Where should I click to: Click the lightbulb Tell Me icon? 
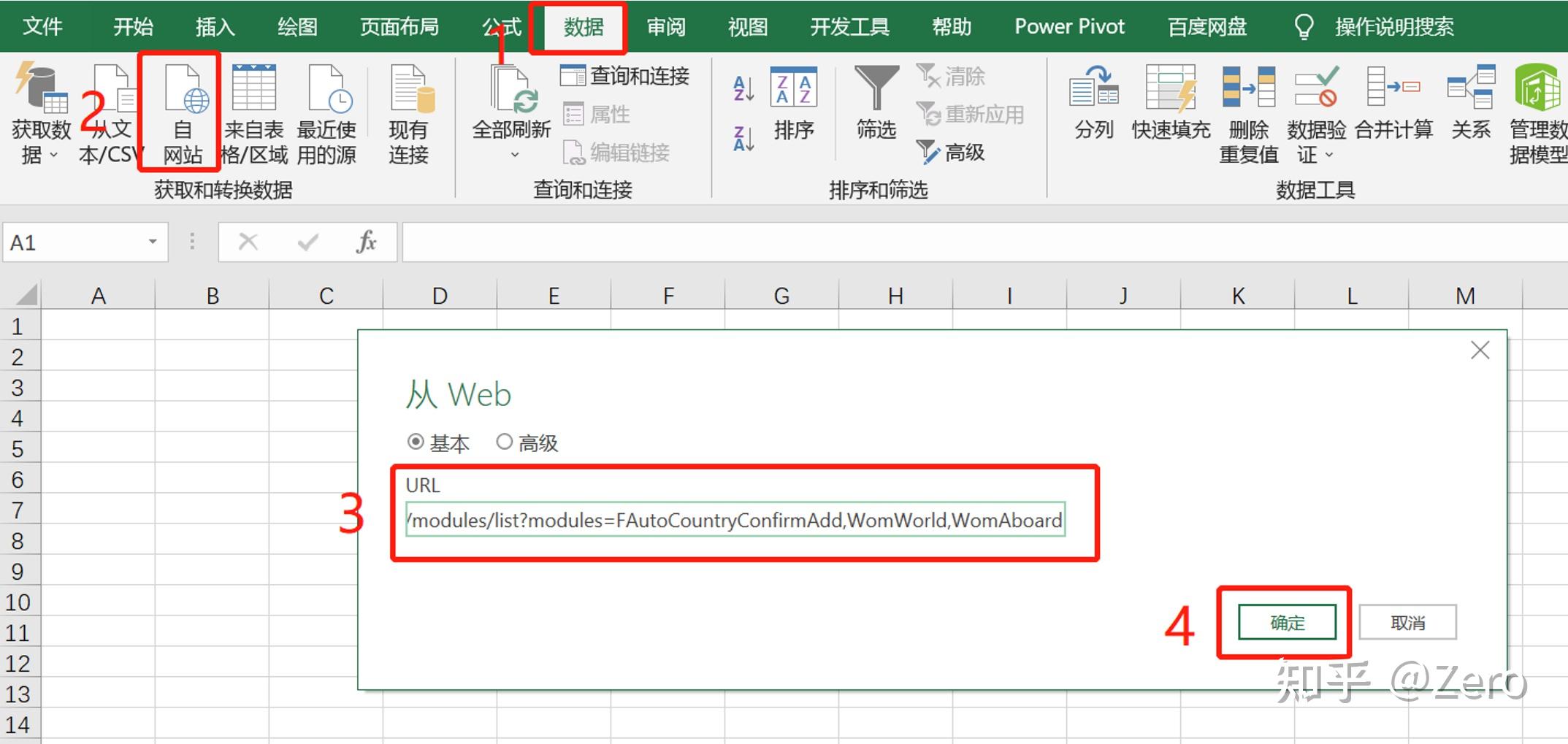coord(1304,27)
